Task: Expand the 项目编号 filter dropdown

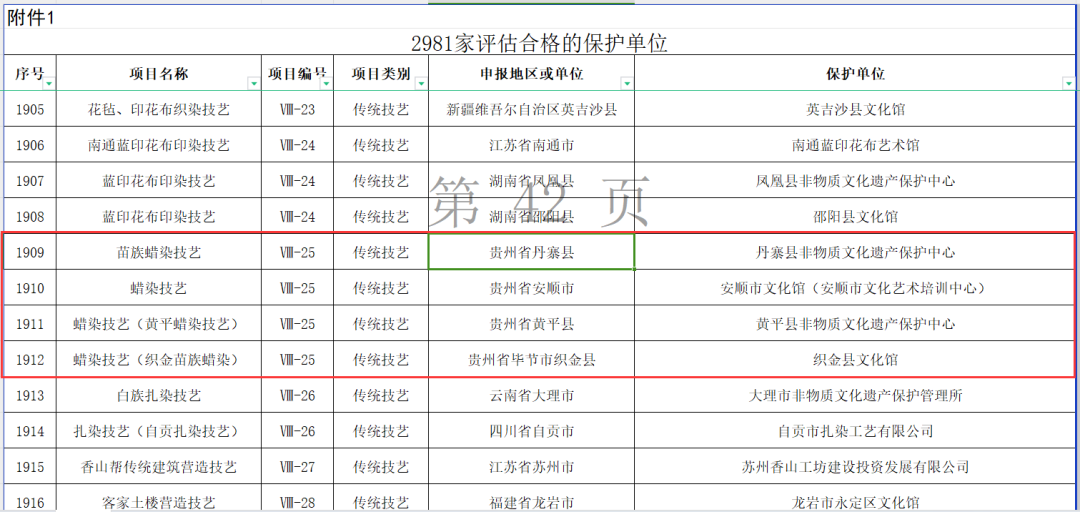Action: tap(324, 84)
